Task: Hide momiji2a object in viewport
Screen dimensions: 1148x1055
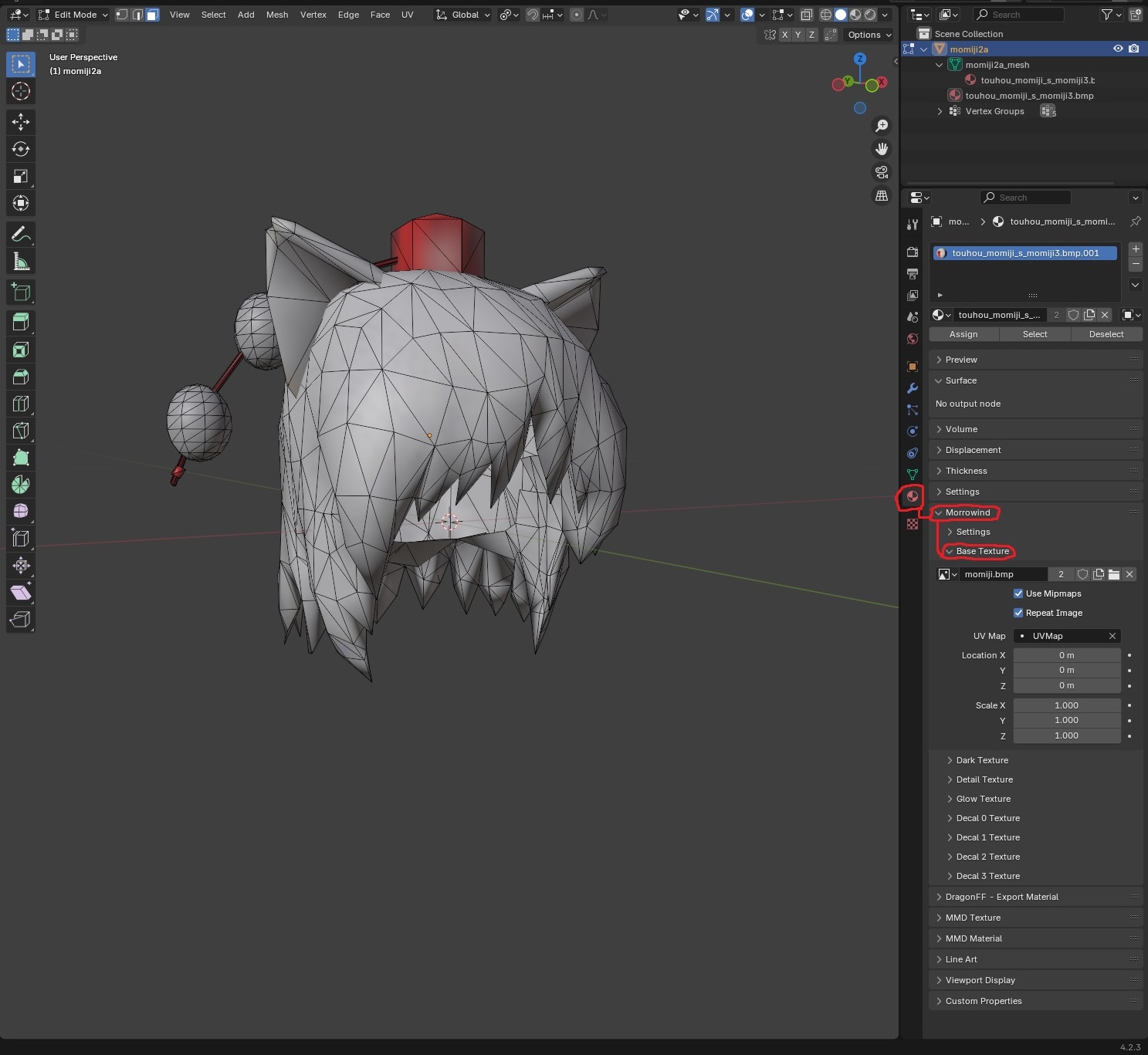Action: coord(1118,49)
